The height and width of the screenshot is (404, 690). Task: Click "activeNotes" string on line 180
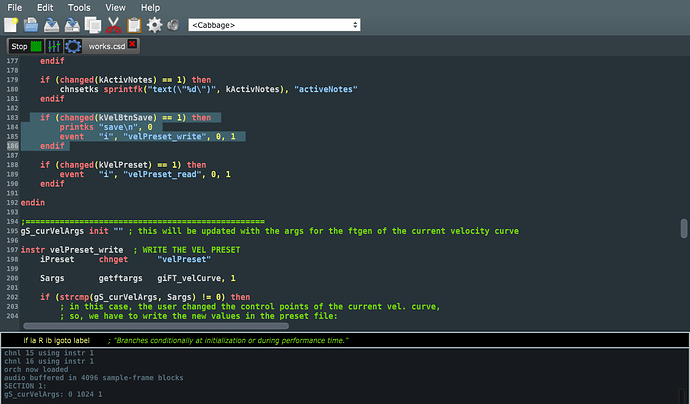point(326,89)
